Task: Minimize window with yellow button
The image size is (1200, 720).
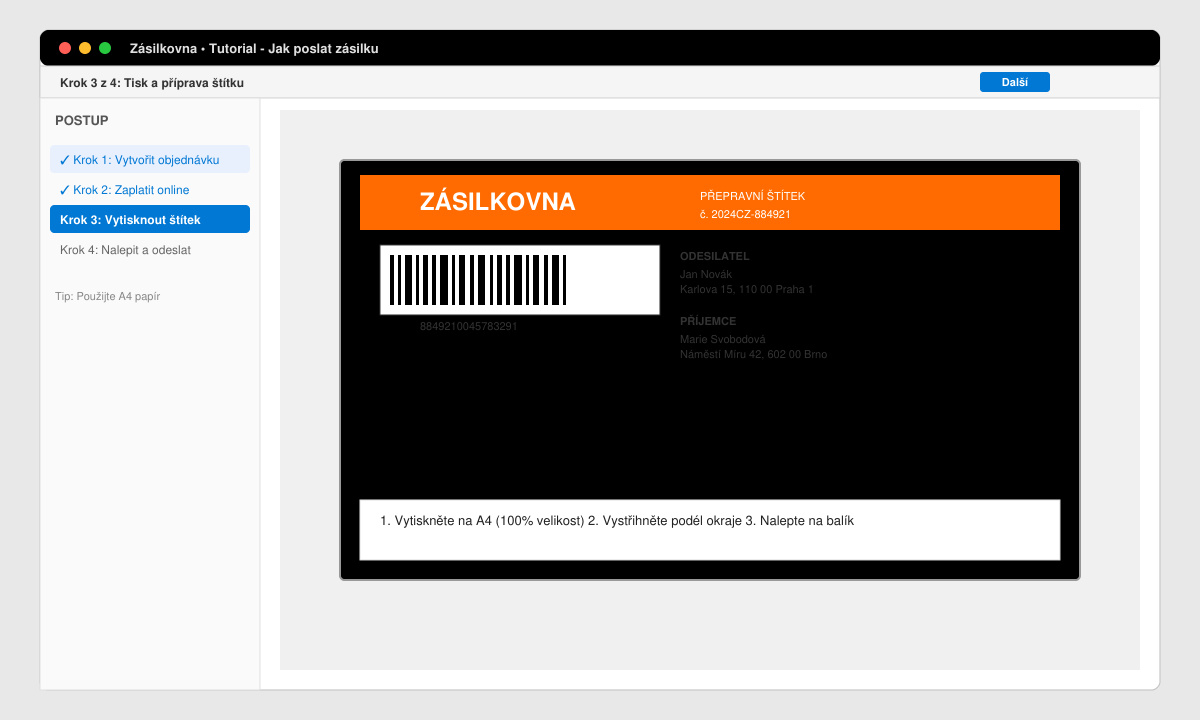Action: point(85,48)
